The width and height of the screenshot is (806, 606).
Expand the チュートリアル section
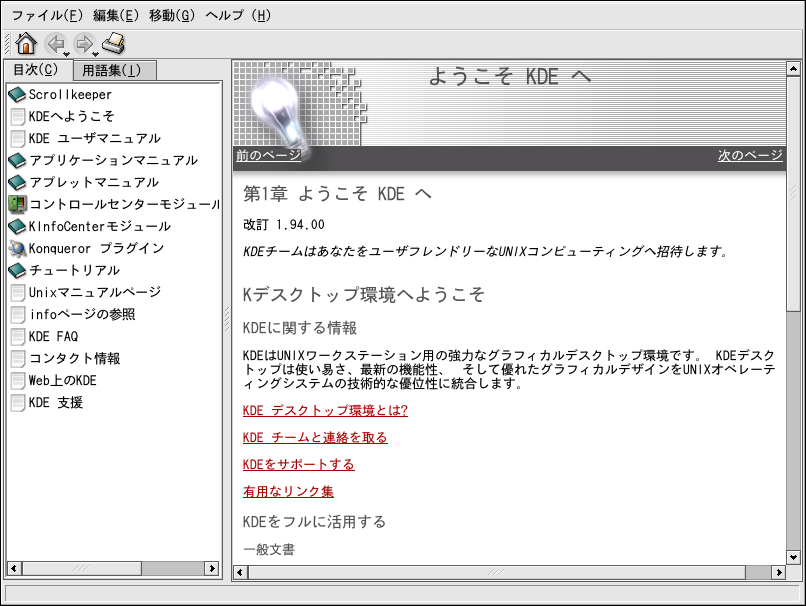click(x=17, y=271)
